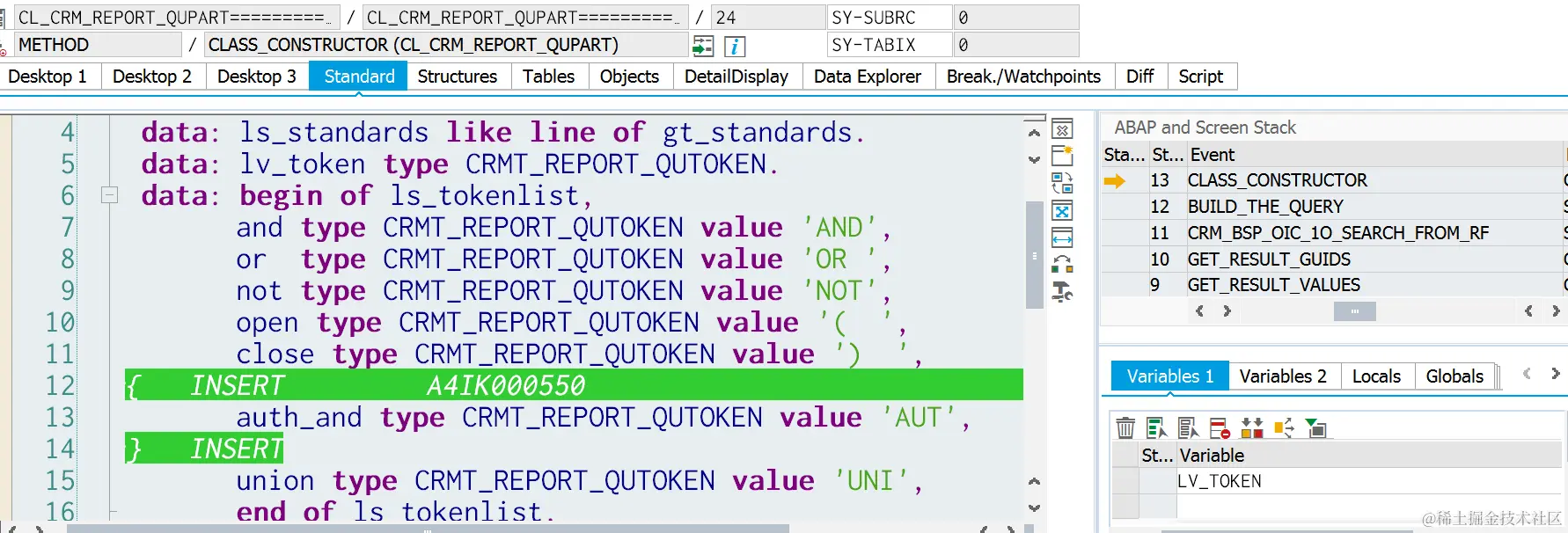Open the Objects tab

point(630,77)
